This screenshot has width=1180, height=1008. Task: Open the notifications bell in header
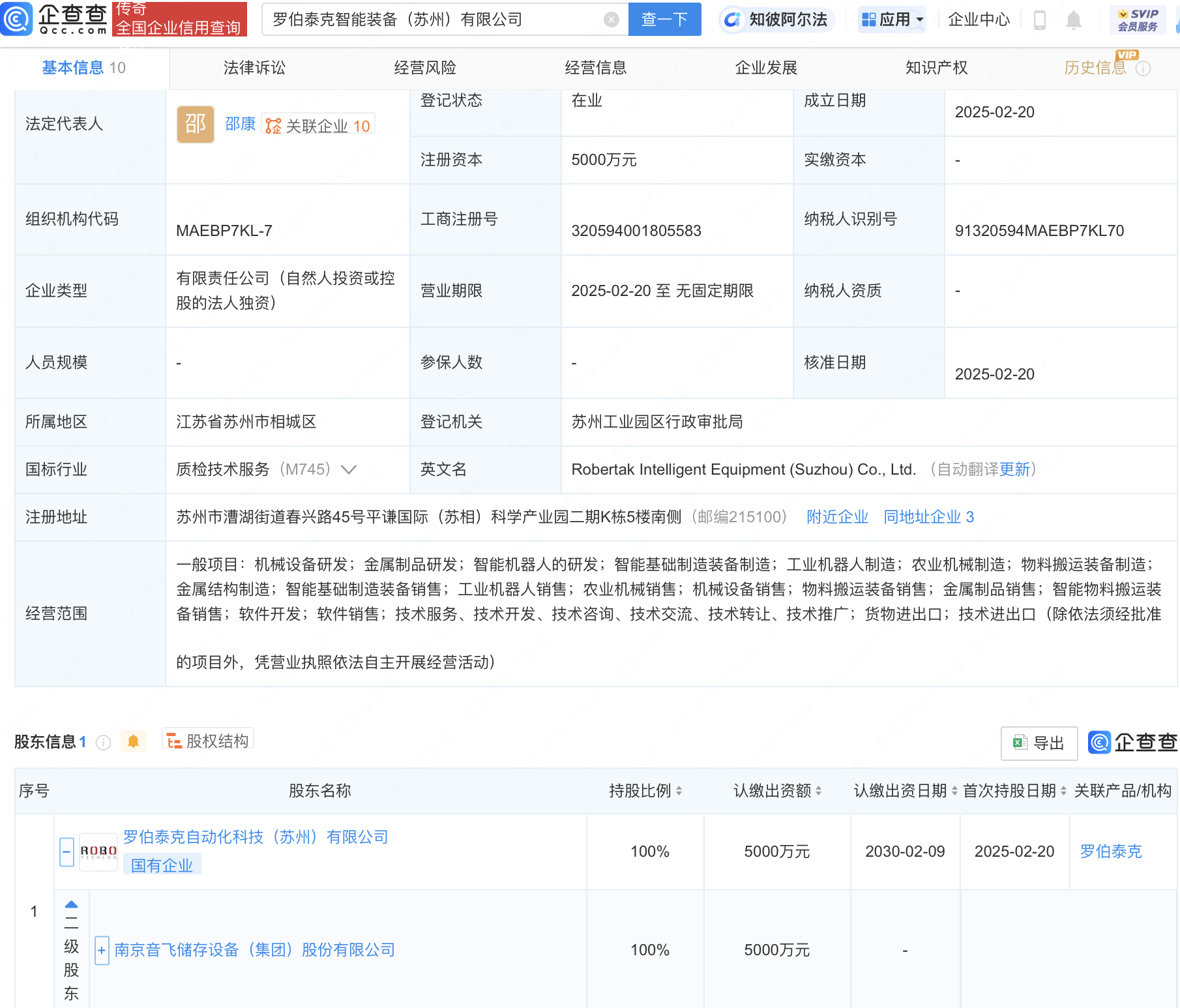point(1073,20)
